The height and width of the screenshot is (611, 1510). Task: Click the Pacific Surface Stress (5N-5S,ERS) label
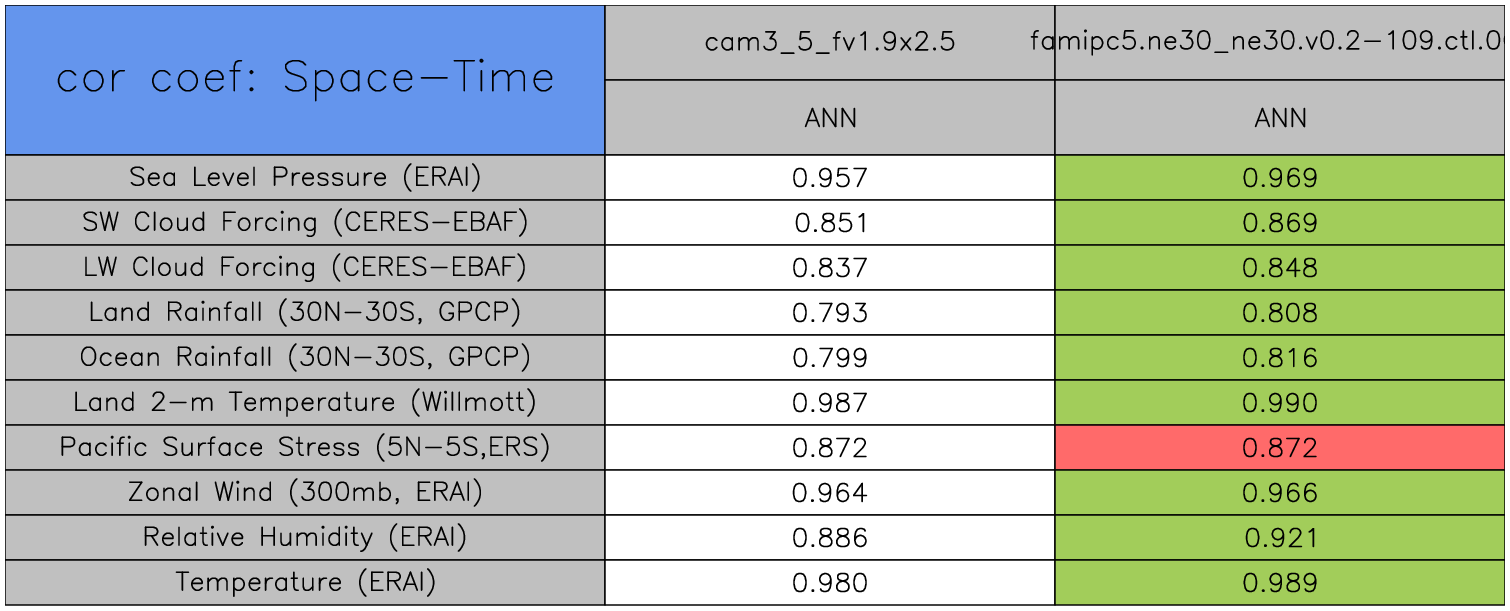point(305,447)
